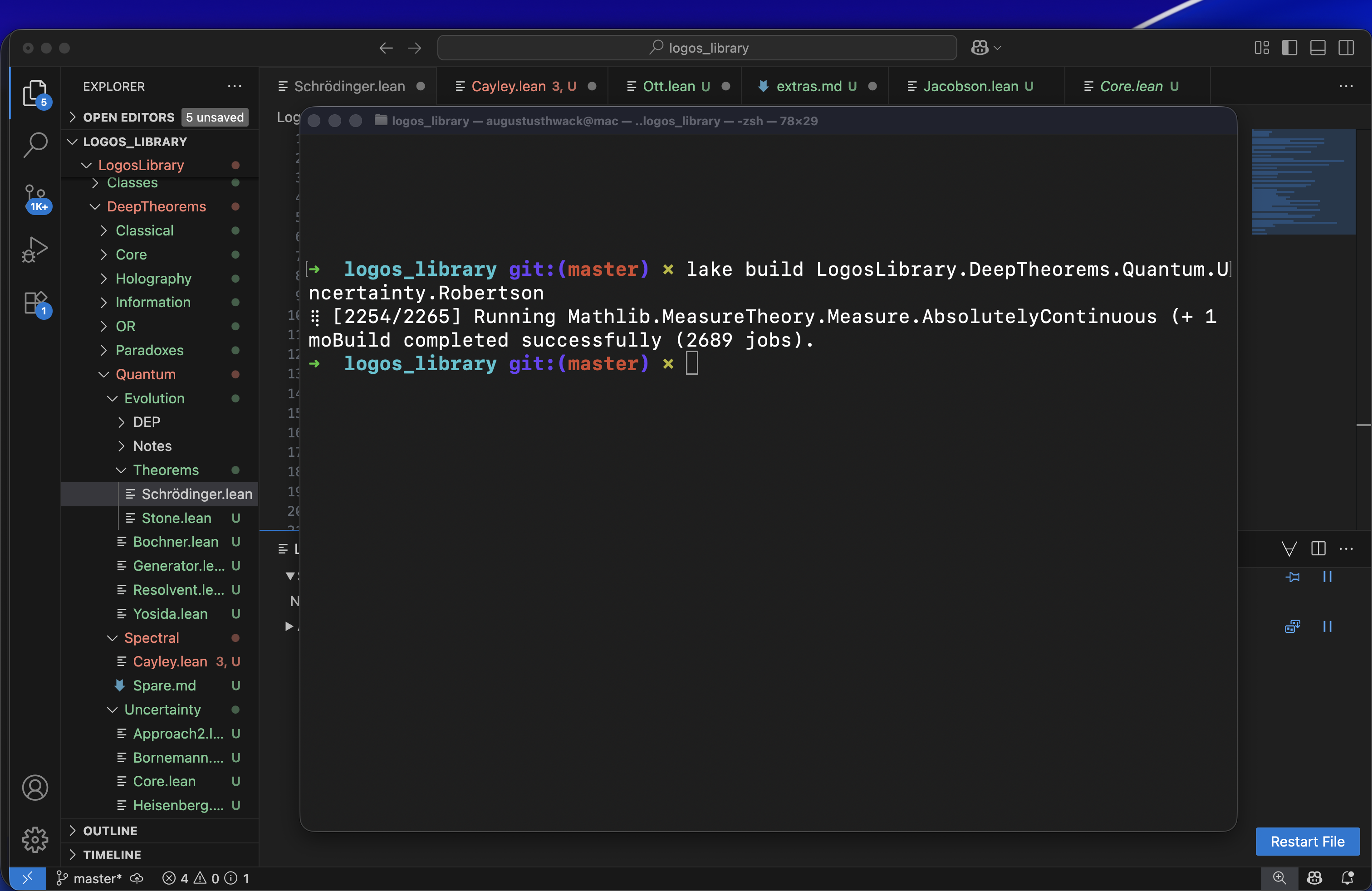Click the Accounts icon

click(x=35, y=787)
